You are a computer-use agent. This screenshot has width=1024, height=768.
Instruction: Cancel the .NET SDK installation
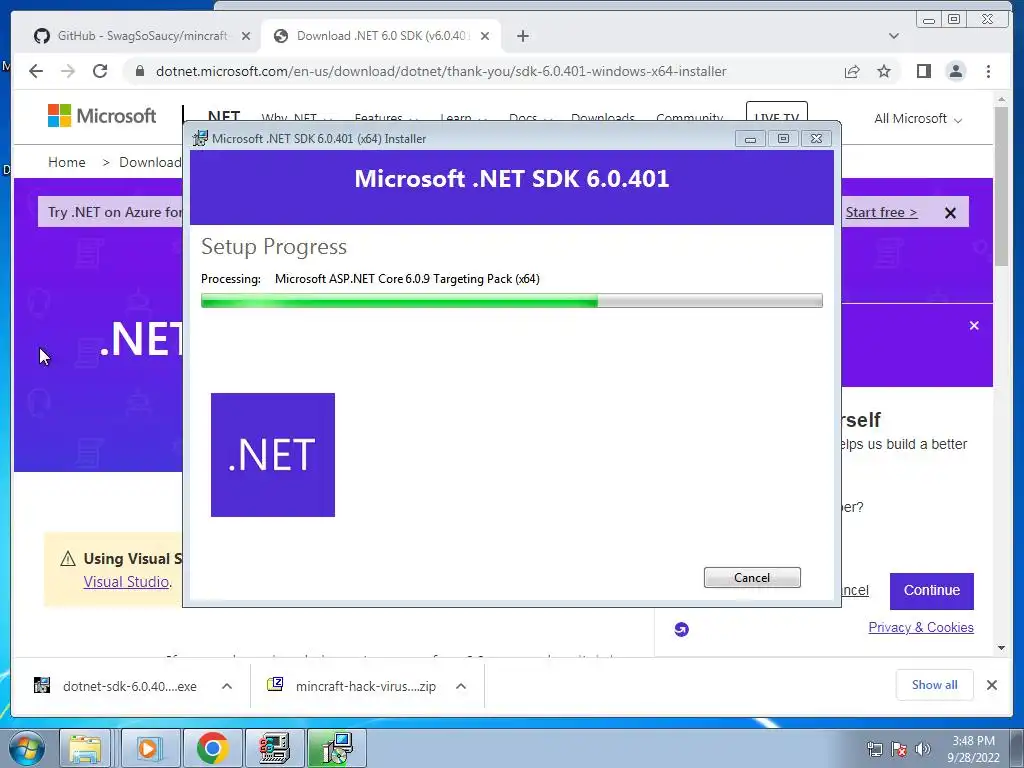[752, 577]
